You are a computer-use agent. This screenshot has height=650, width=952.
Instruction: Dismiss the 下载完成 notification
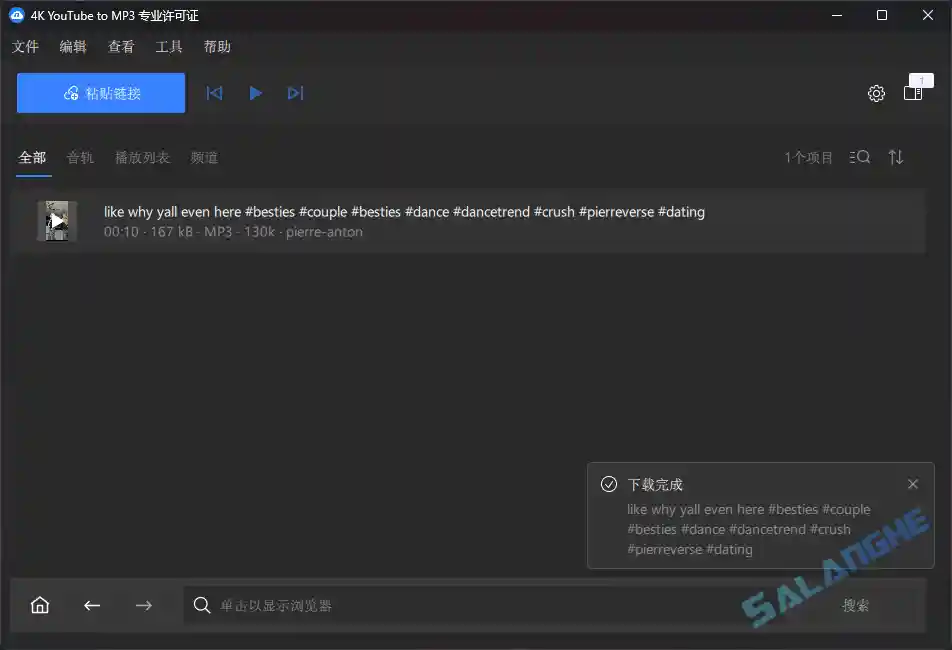click(912, 484)
